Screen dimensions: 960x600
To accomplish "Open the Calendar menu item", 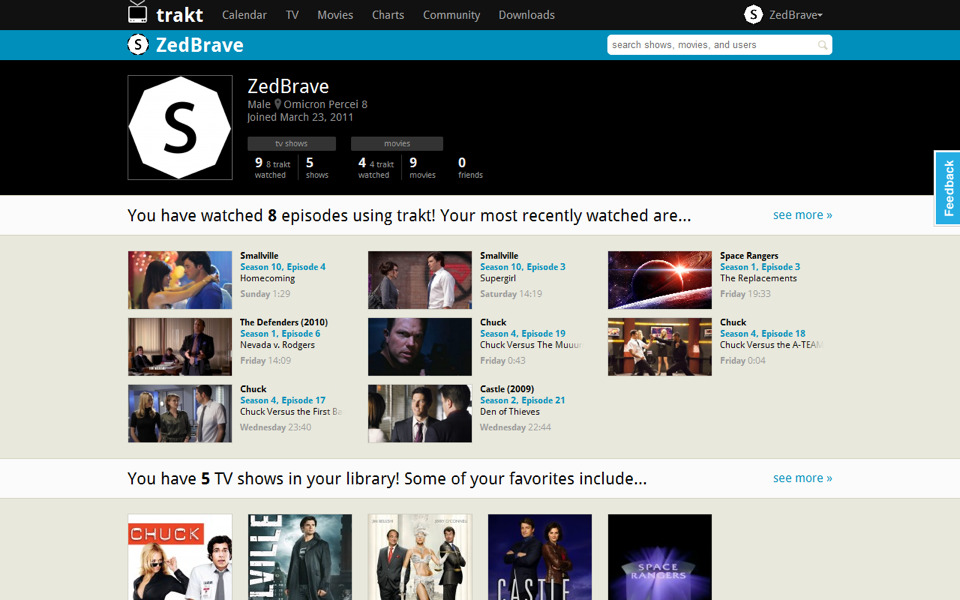I will click(x=244, y=15).
